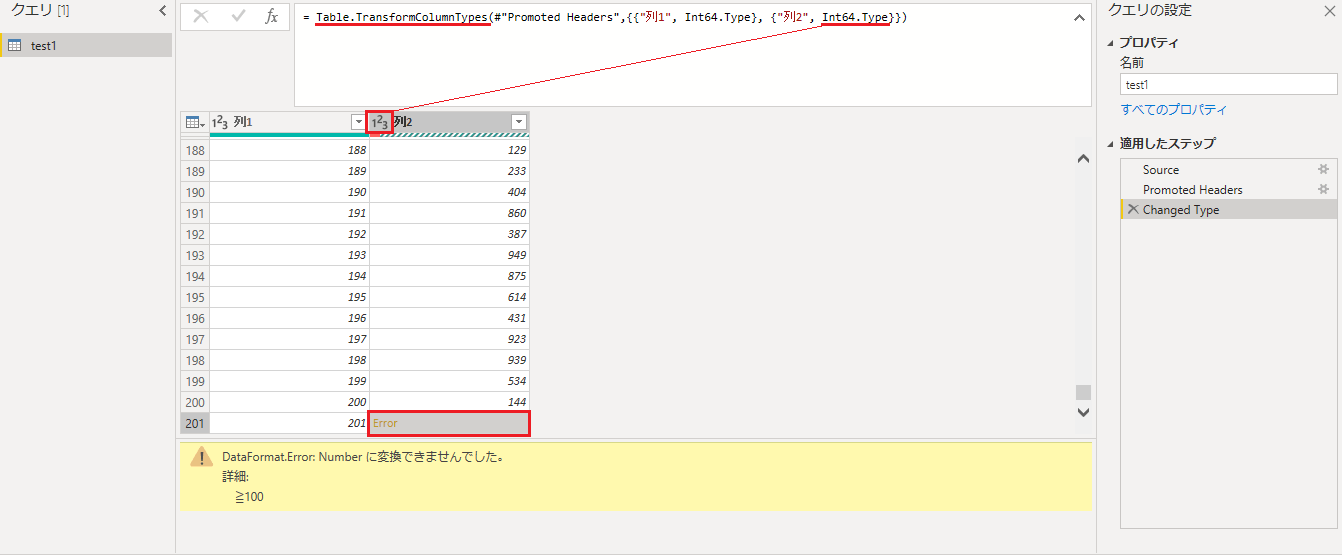
Task: Click the vertical scrollbar thumb of the grid
Action: 1083,392
